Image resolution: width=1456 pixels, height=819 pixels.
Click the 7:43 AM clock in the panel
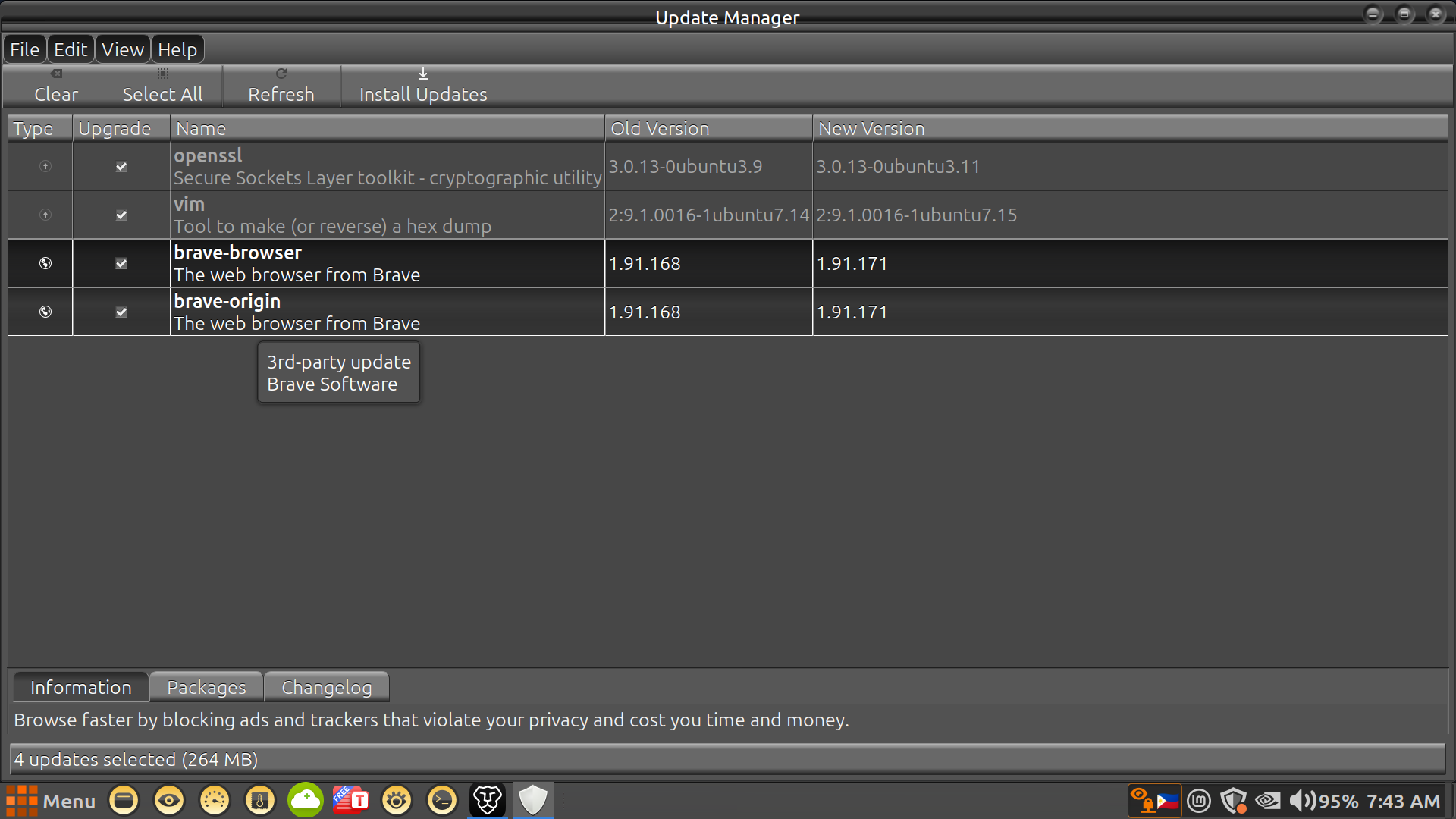(1403, 802)
